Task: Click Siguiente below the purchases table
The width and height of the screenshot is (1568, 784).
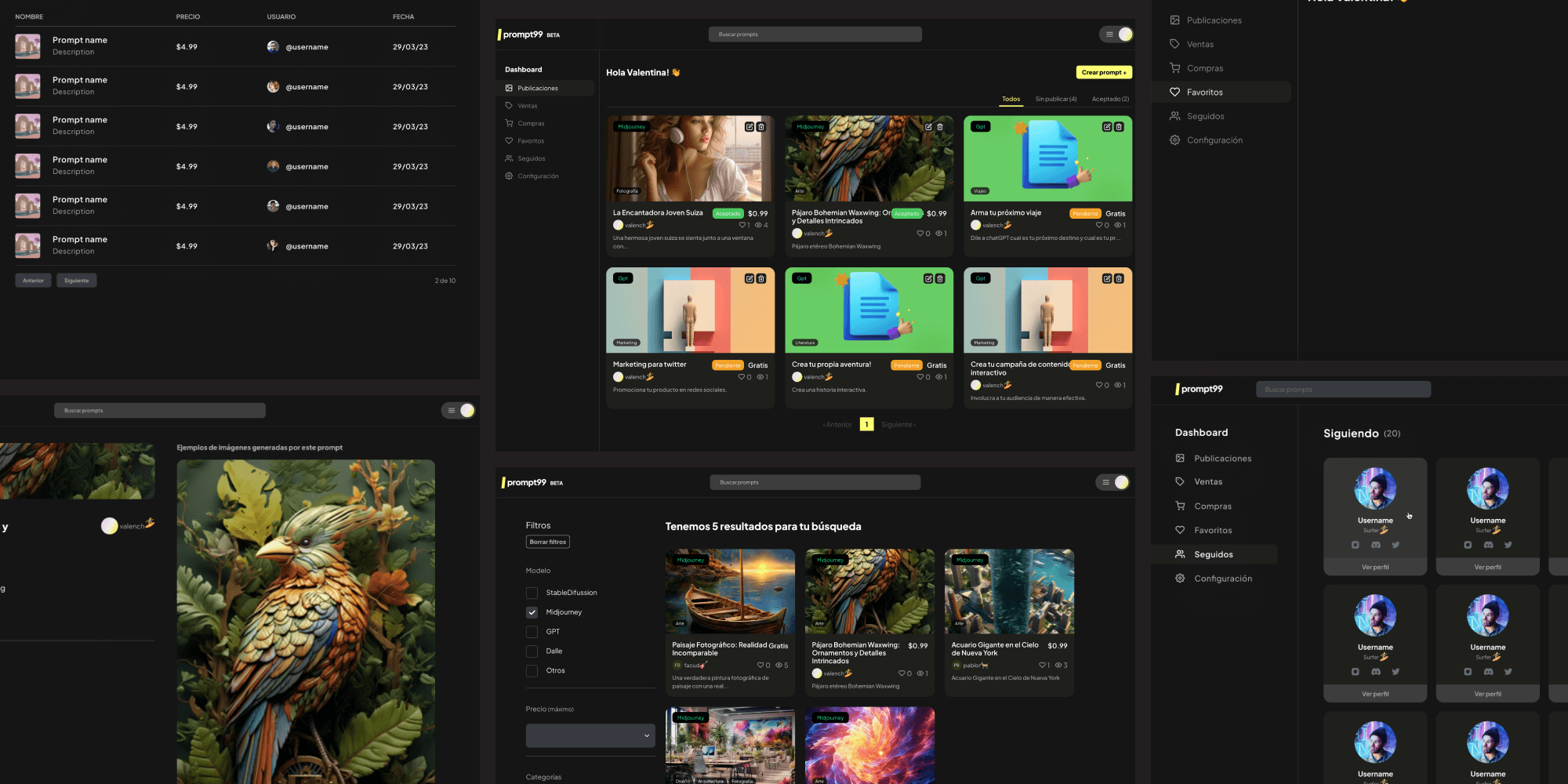Action: [x=77, y=280]
